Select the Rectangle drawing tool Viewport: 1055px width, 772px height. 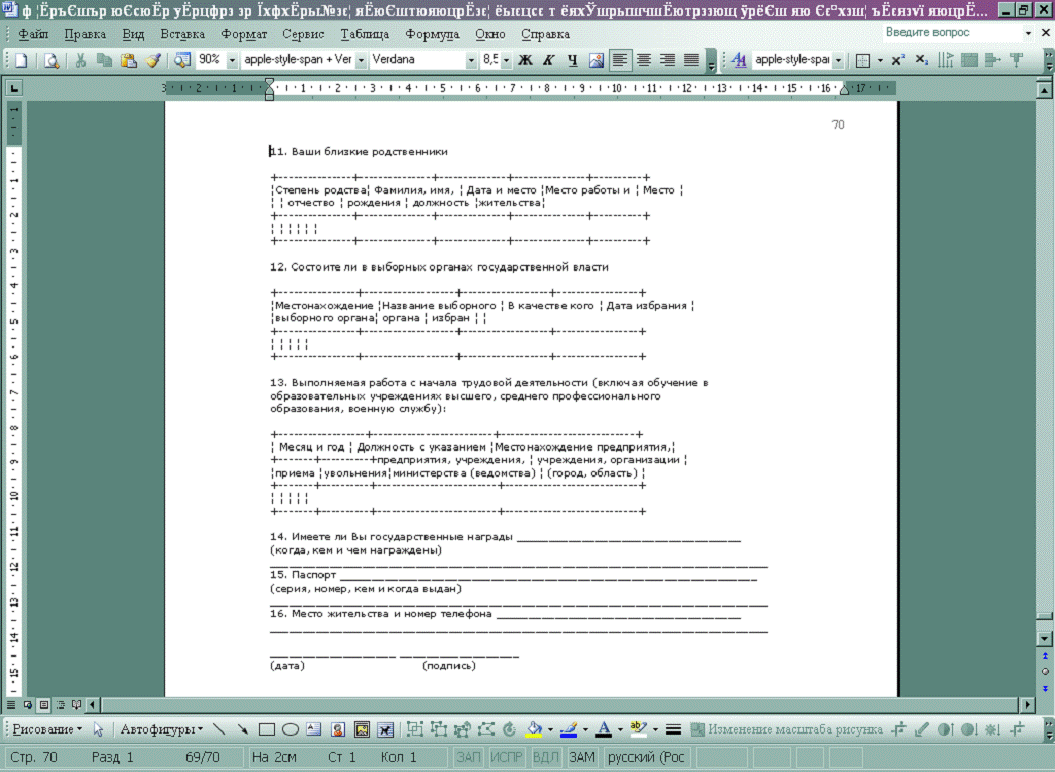click(x=267, y=730)
